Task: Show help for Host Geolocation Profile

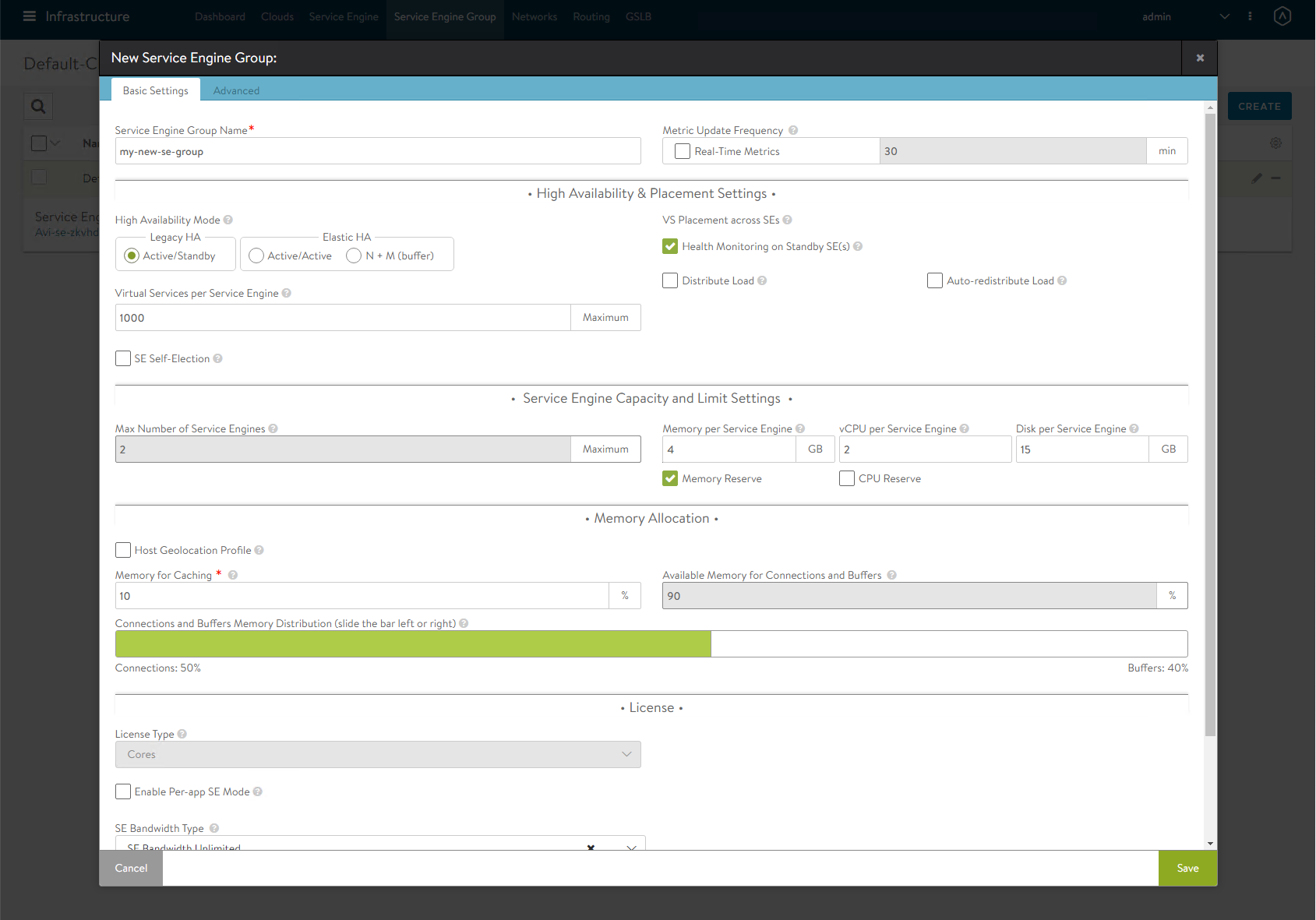Action: click(259, 550)
